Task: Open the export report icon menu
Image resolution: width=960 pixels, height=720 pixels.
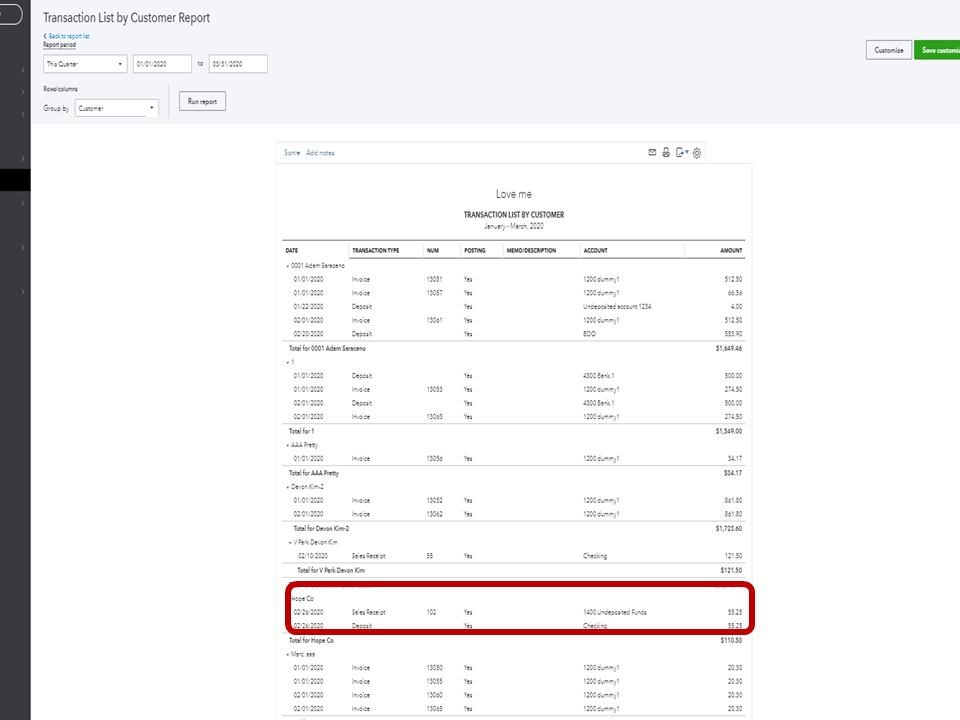Action: [x=682, y=152]
